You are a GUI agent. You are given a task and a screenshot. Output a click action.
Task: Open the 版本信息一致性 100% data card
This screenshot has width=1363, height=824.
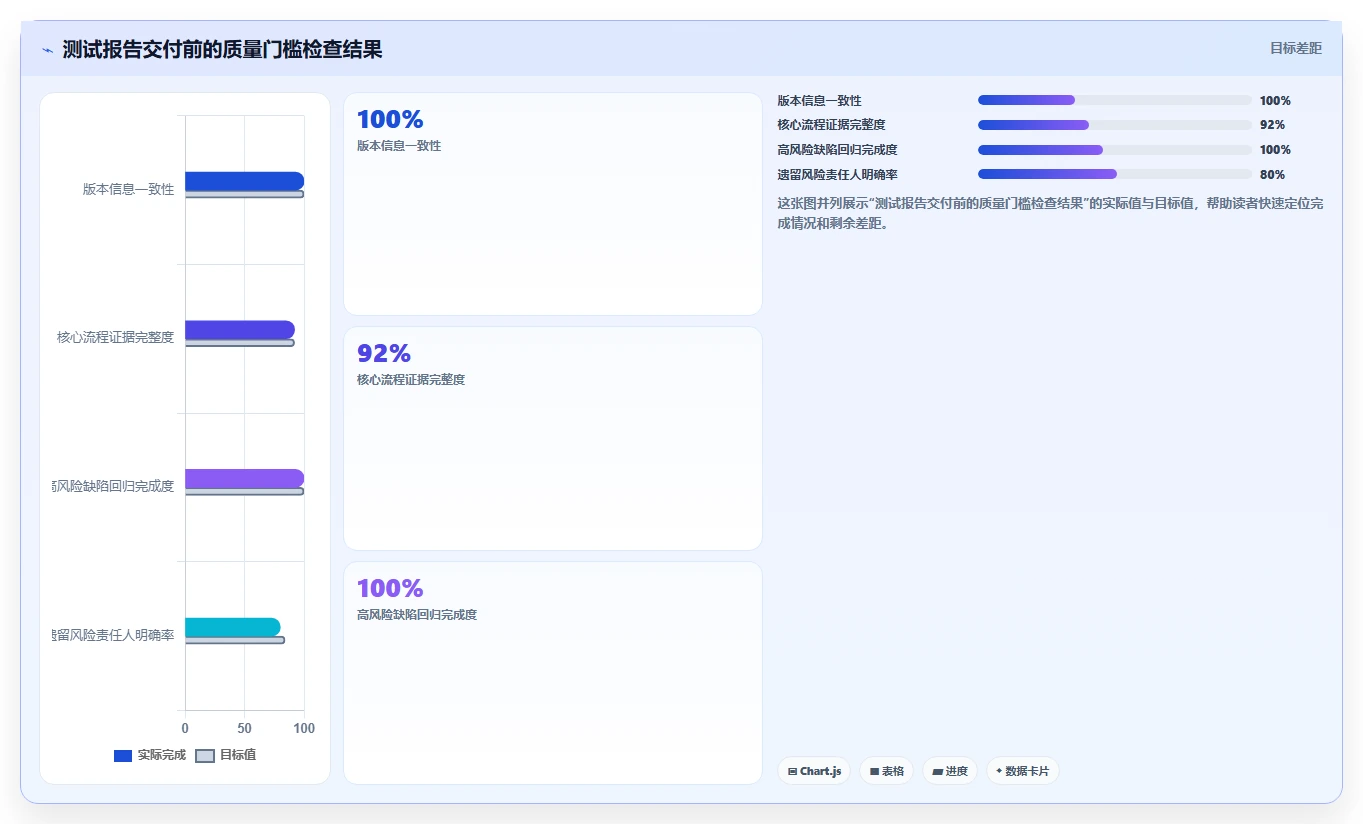click(x=553, y=204)
